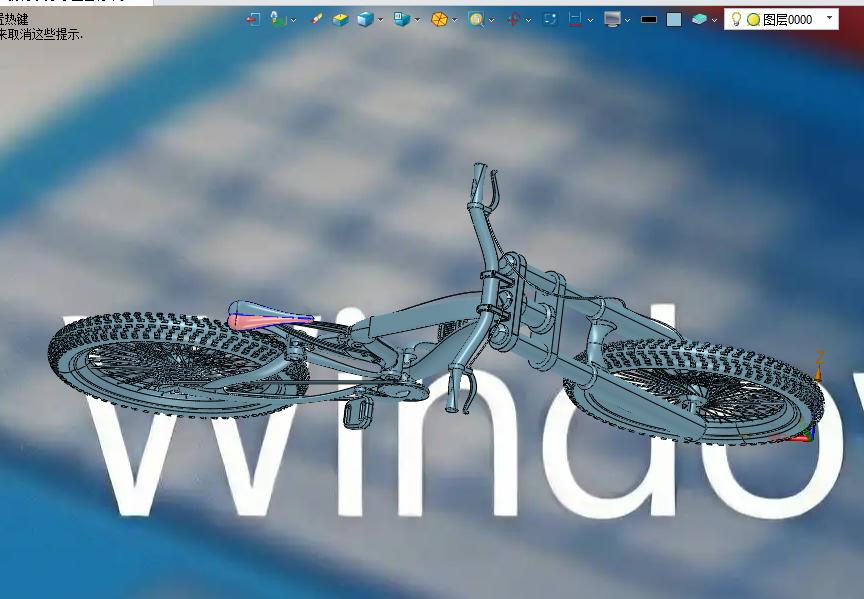Open dropdown arrow next to orange polygon icon
Screen dimensions: 864x599
455,20
